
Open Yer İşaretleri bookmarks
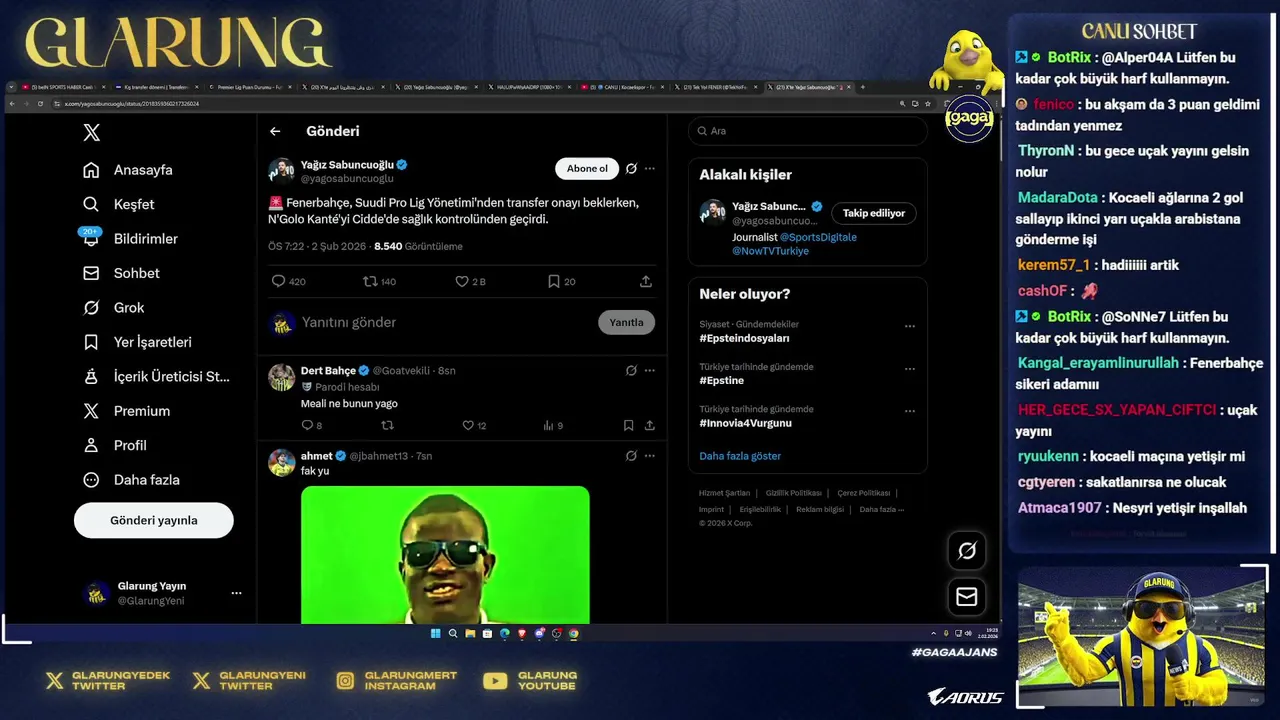137,342
